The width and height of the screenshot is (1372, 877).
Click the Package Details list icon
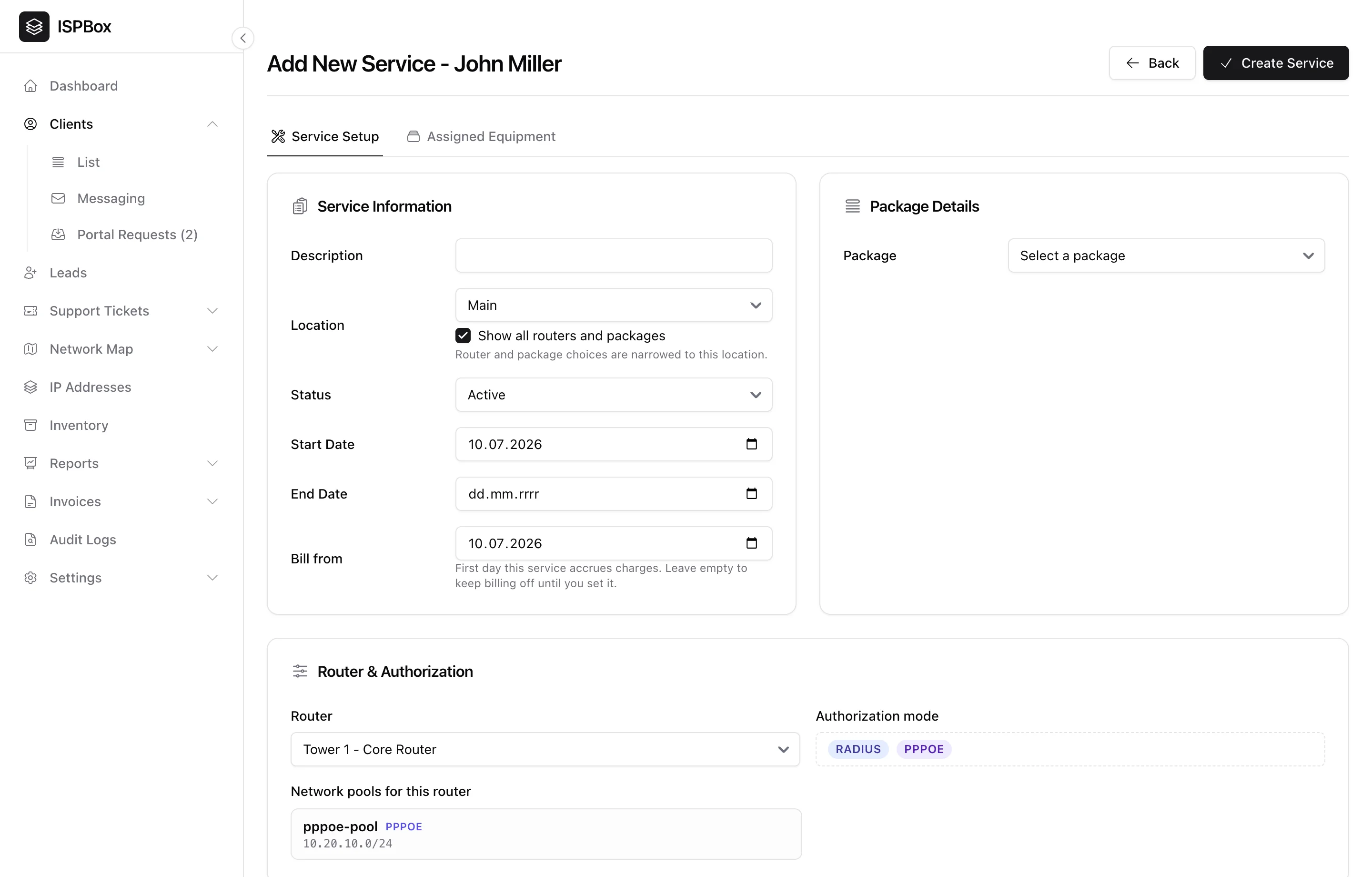click(852, 206)
